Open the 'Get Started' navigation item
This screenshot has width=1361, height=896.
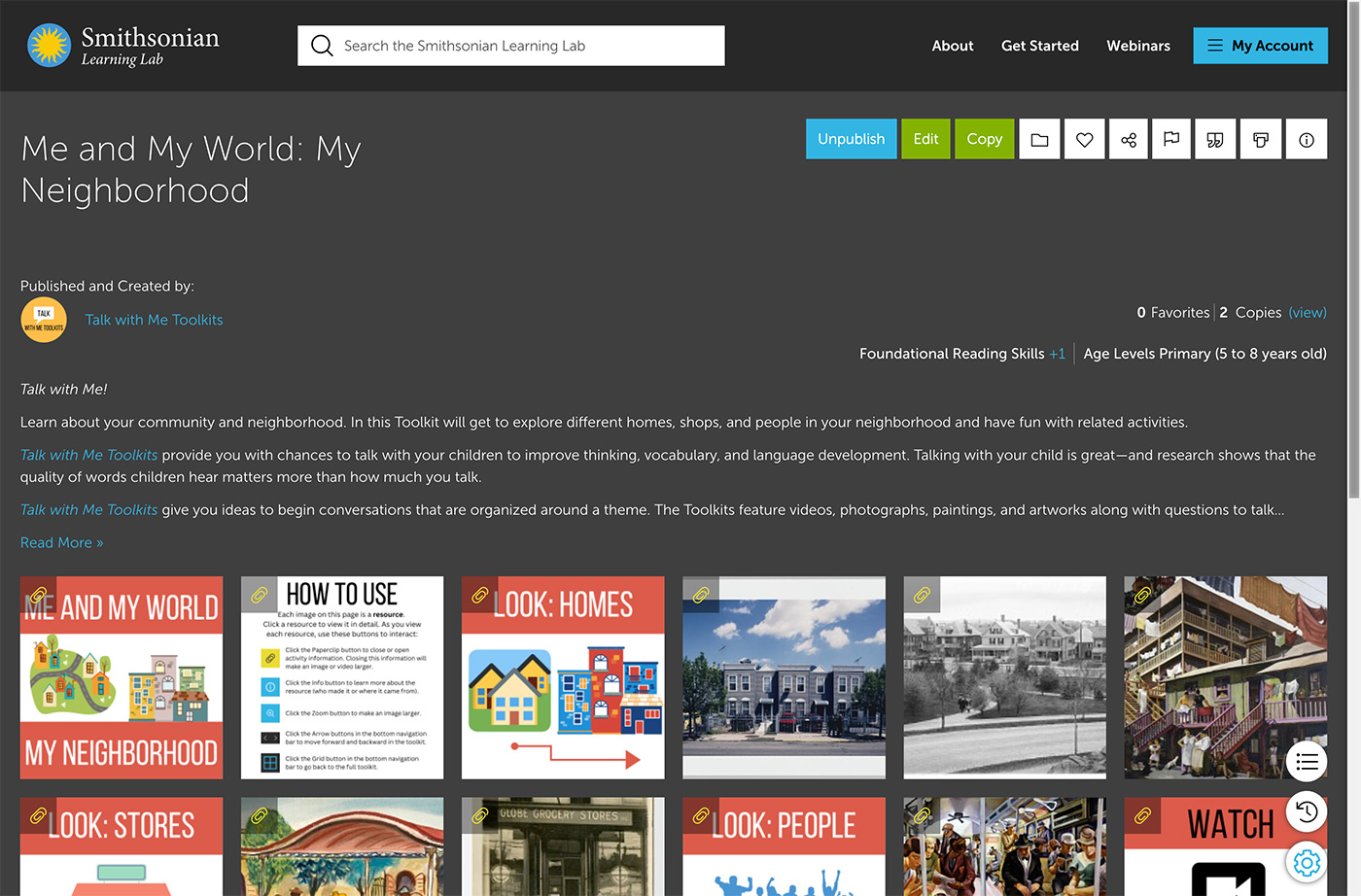coord(1039,45)
